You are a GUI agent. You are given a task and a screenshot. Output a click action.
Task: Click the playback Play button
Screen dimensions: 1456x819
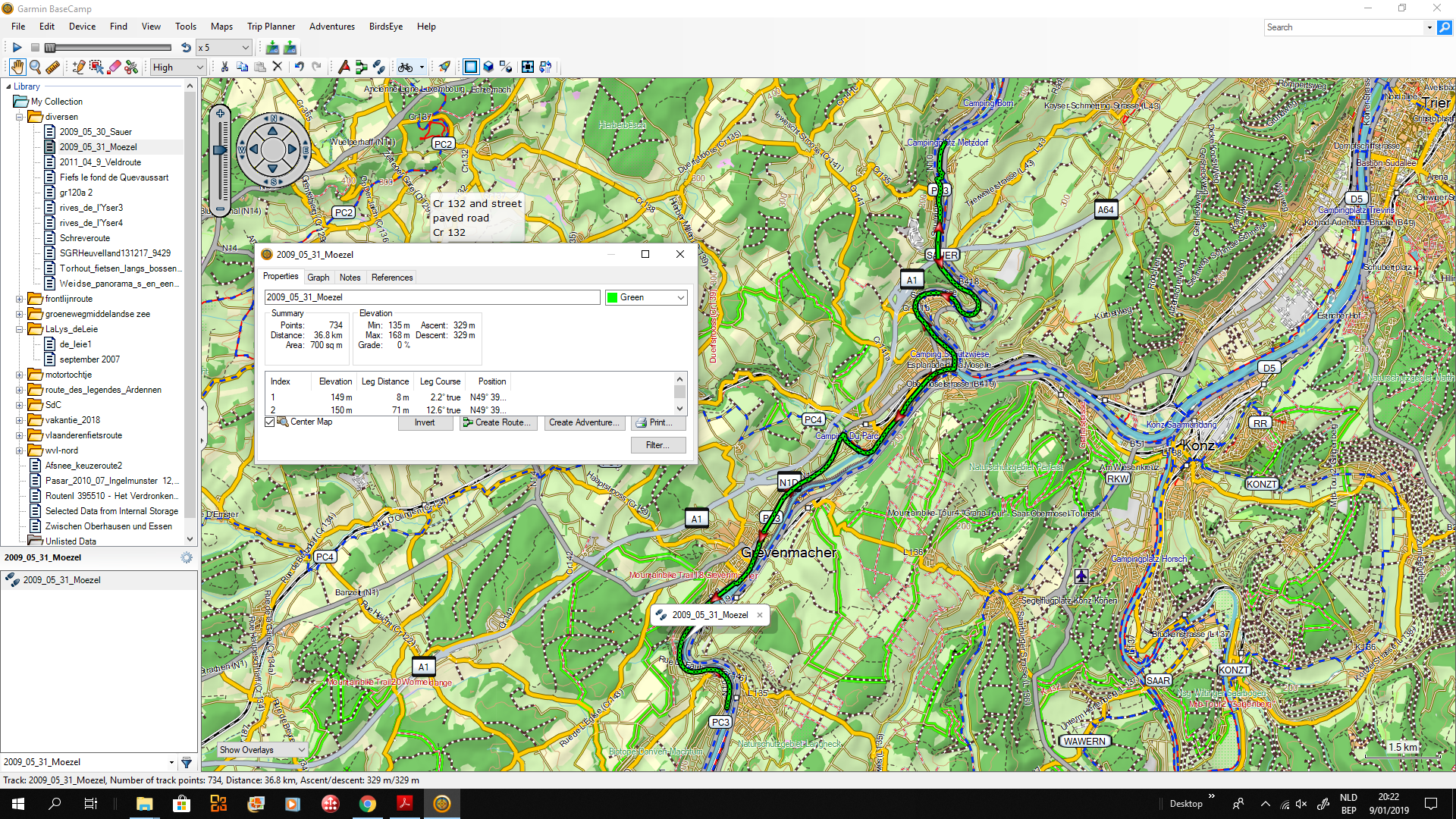click(x=17, y=47)
